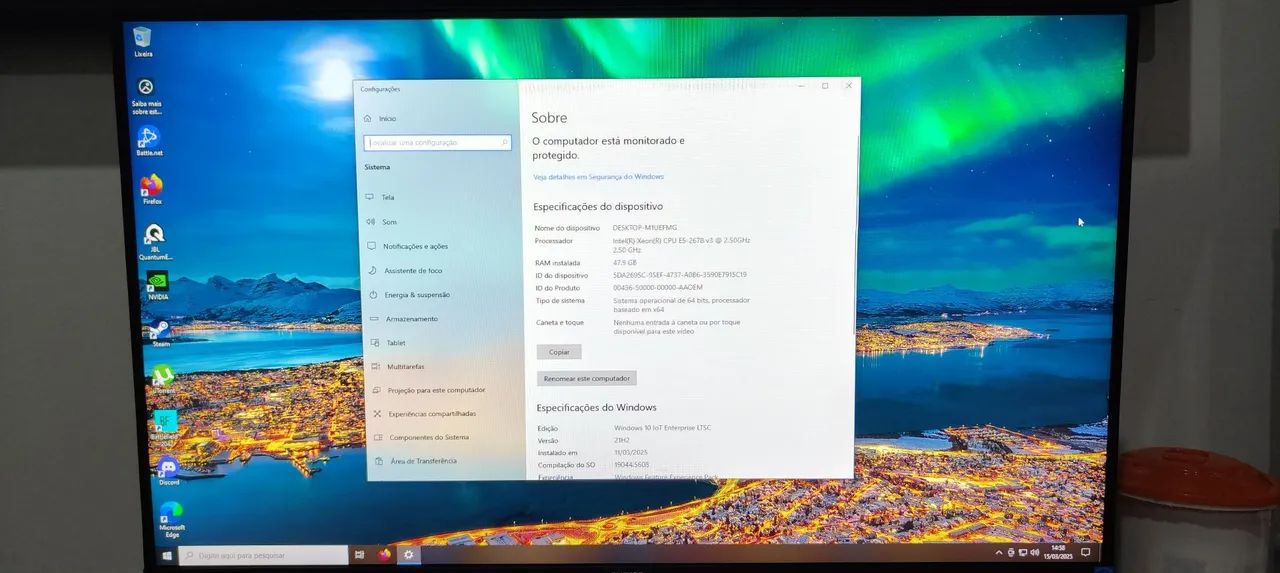
Task: Click the Localizar uma configuração search field
Action: (438, 143)
